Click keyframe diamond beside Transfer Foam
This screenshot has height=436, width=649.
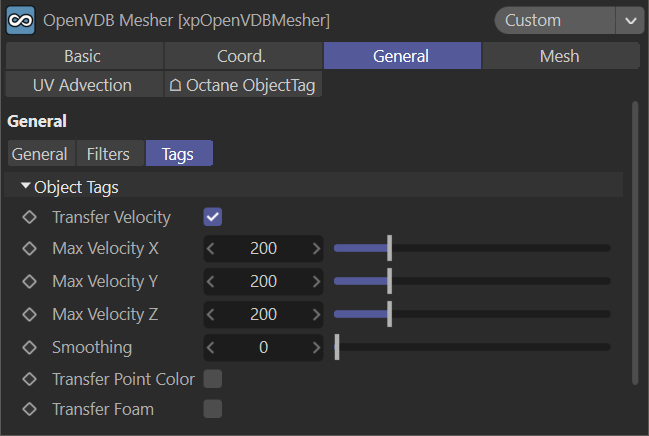pyautogui.click(x=29, y=409)
